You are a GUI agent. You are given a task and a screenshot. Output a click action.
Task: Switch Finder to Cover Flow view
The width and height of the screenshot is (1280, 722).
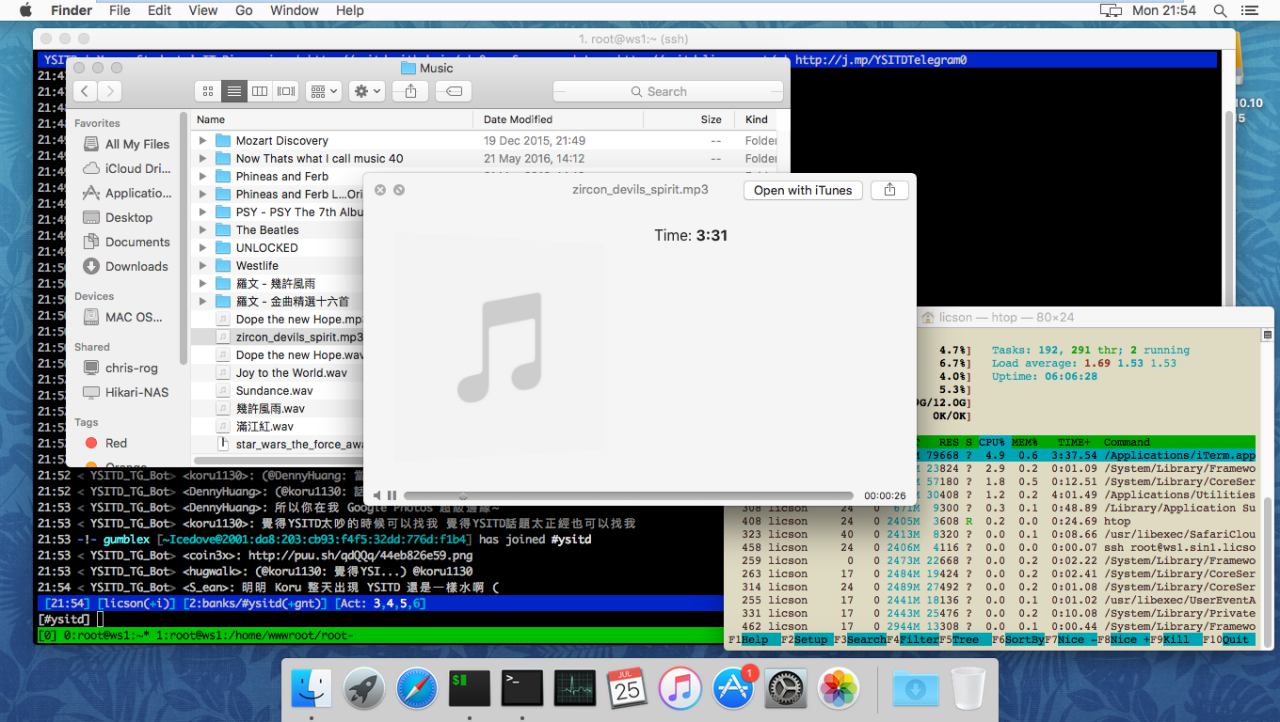tap(286, 91)
